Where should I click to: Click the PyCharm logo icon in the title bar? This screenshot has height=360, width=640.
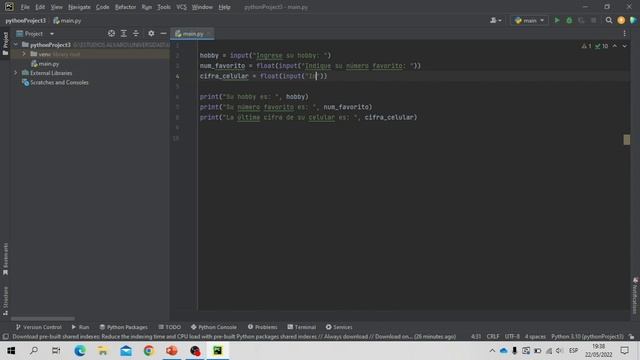(x=9, y=7)
